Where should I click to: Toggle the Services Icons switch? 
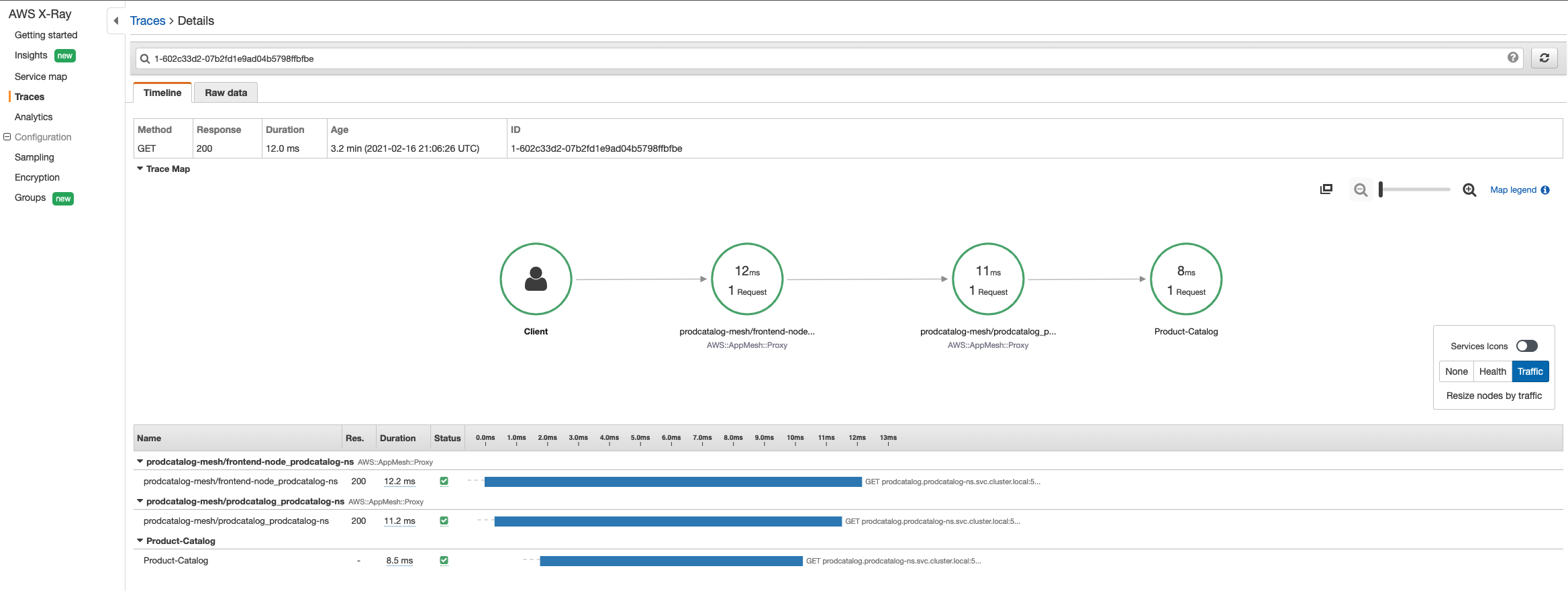[1527, 346]
